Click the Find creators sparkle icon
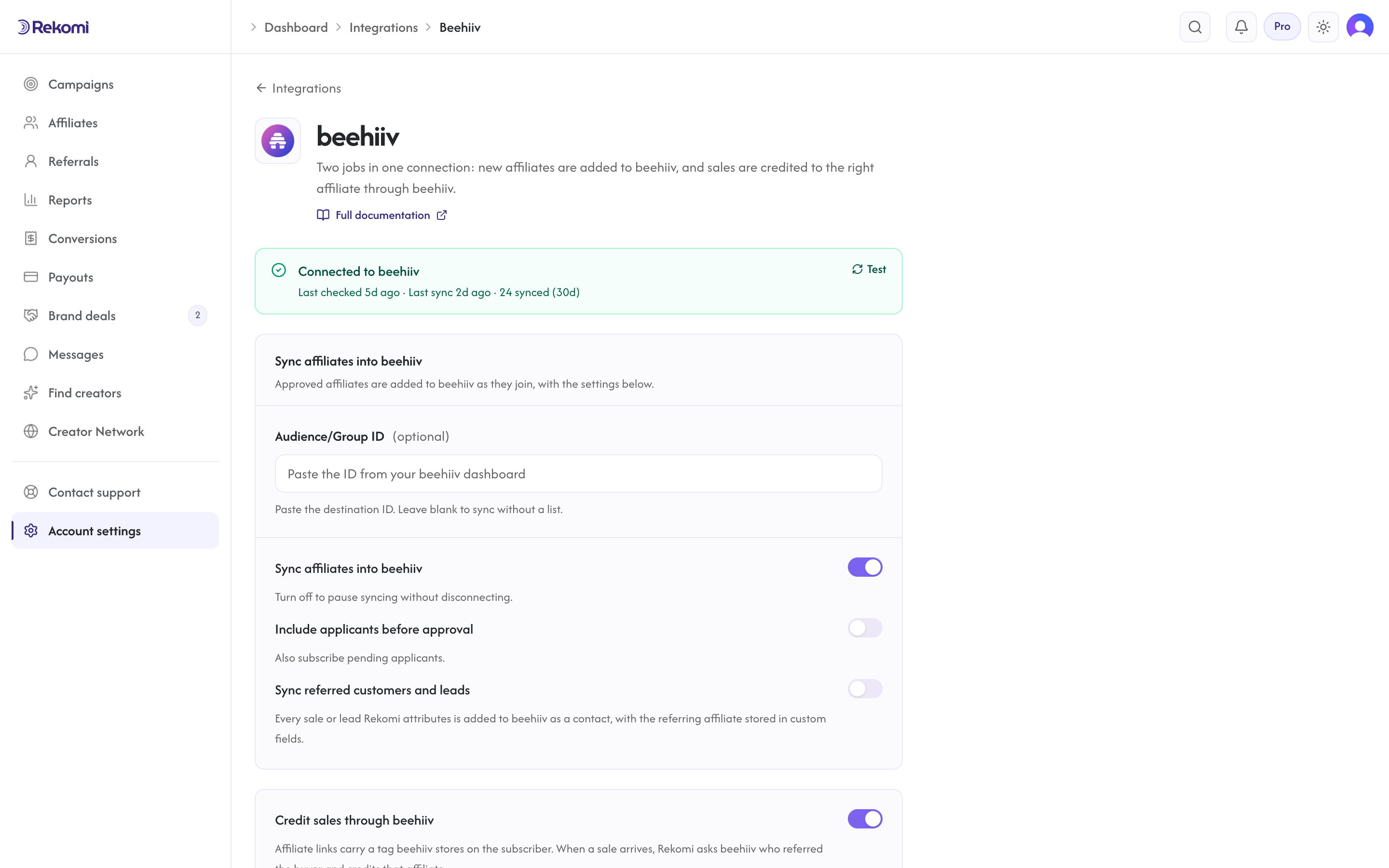This screenshot has width=1389, height=868. pyautogui.click(x=31, y=393)
